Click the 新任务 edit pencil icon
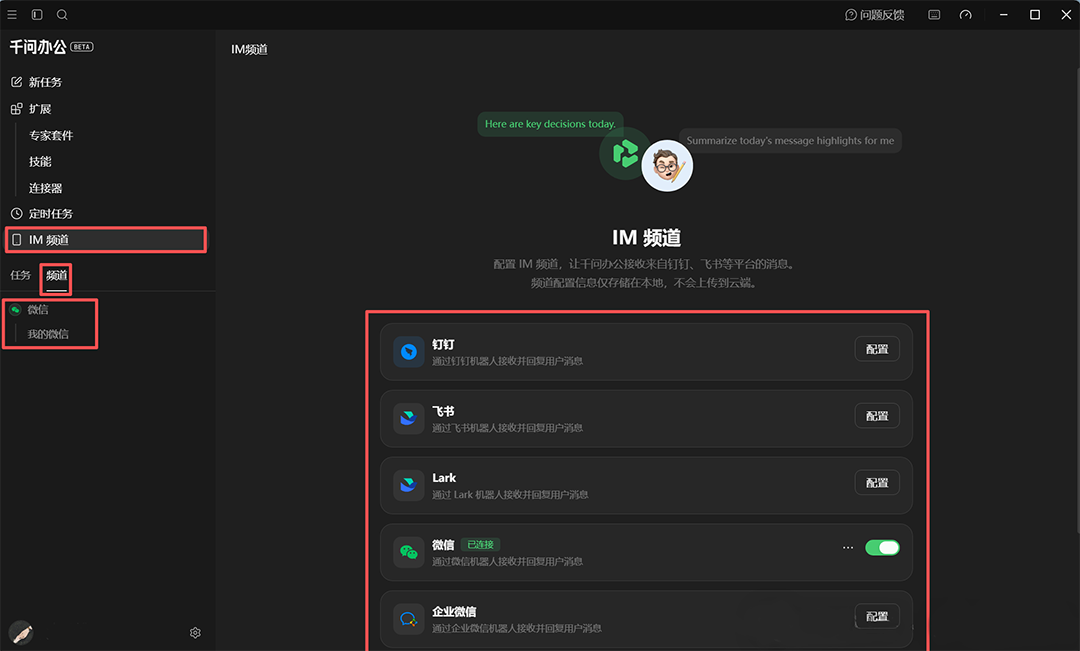The image size is (1080, 651). pos(17,82)
